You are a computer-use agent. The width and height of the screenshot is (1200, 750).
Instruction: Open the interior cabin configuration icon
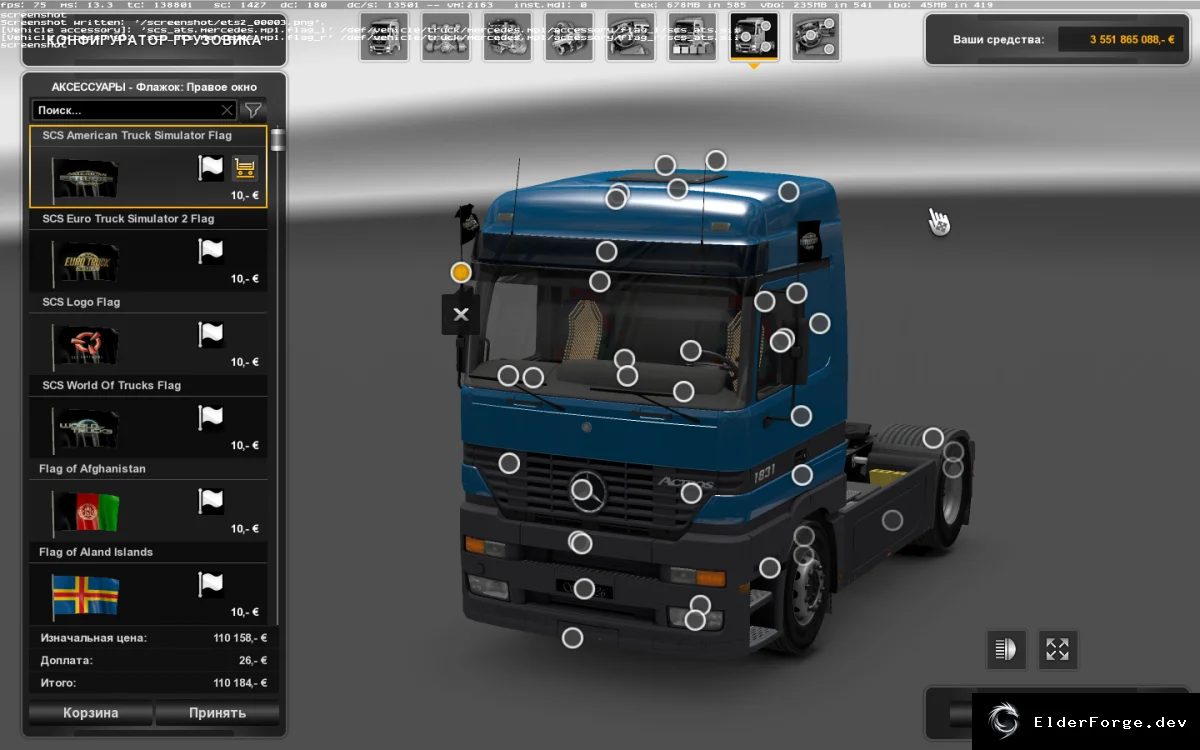pyautogui.click(x=630, y=37)
